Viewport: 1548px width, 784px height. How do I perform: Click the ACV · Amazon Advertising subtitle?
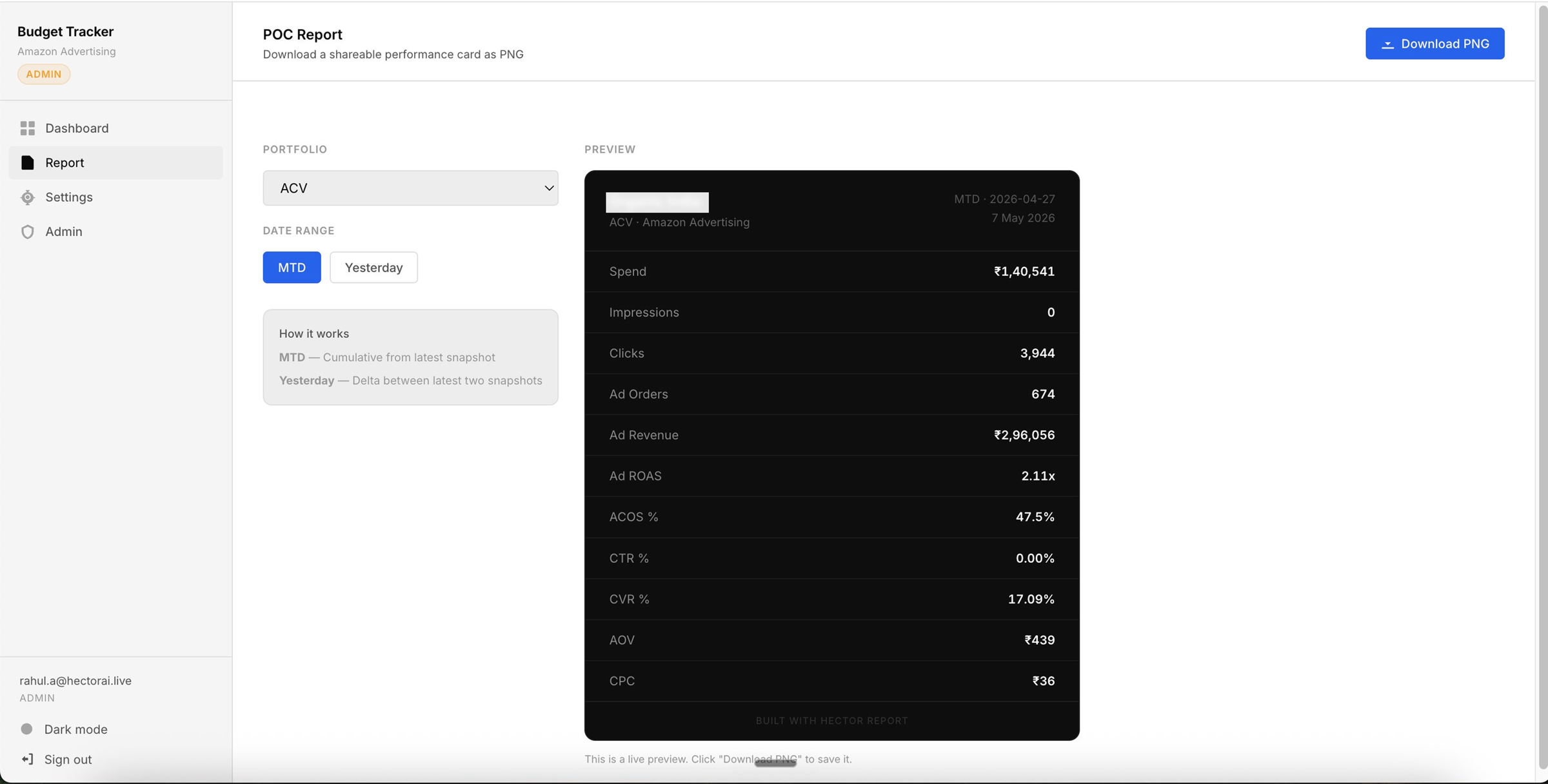click(x=679, y=222)
